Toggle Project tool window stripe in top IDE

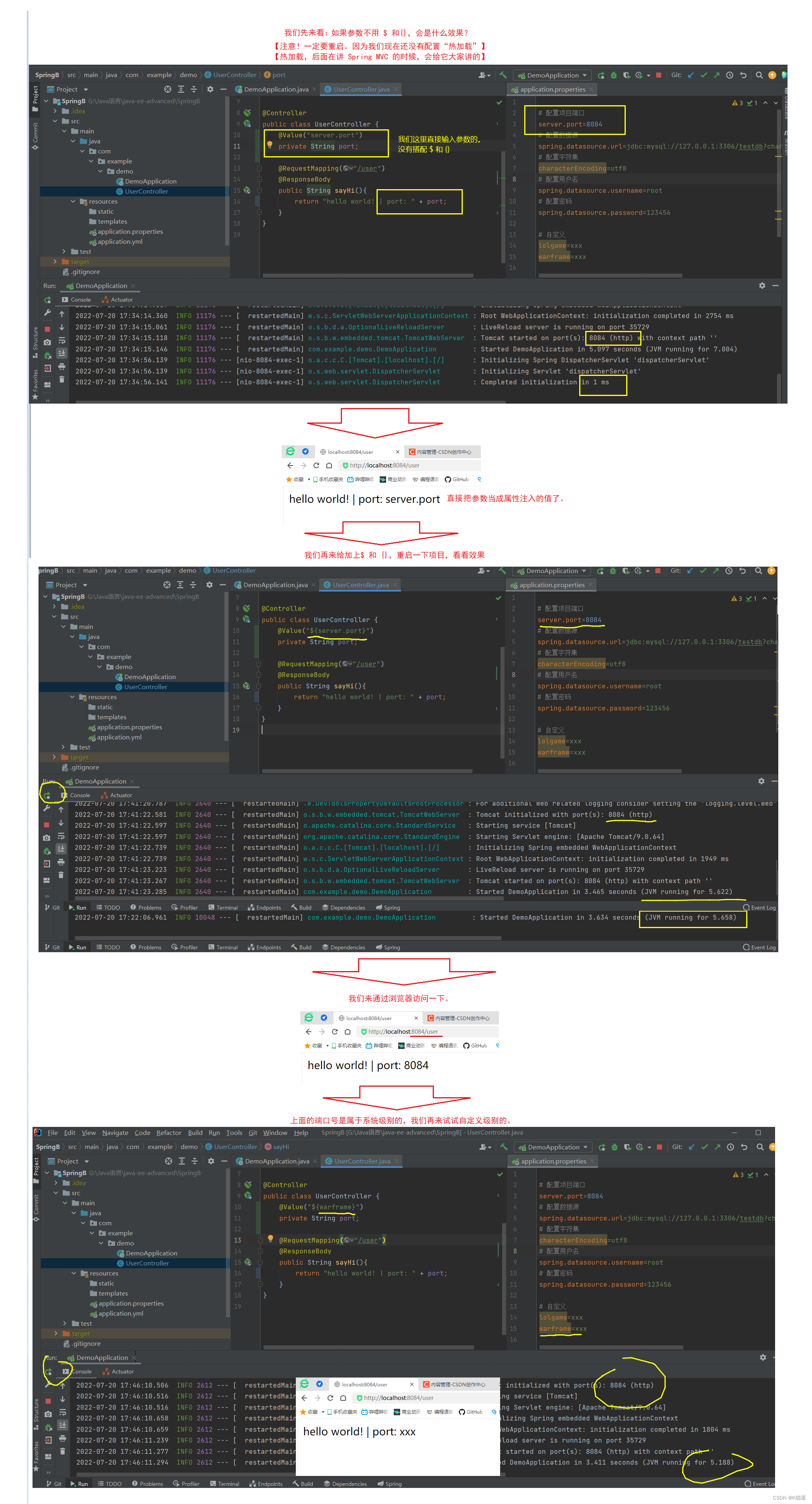pyautogui.click(x=35, y=98)
